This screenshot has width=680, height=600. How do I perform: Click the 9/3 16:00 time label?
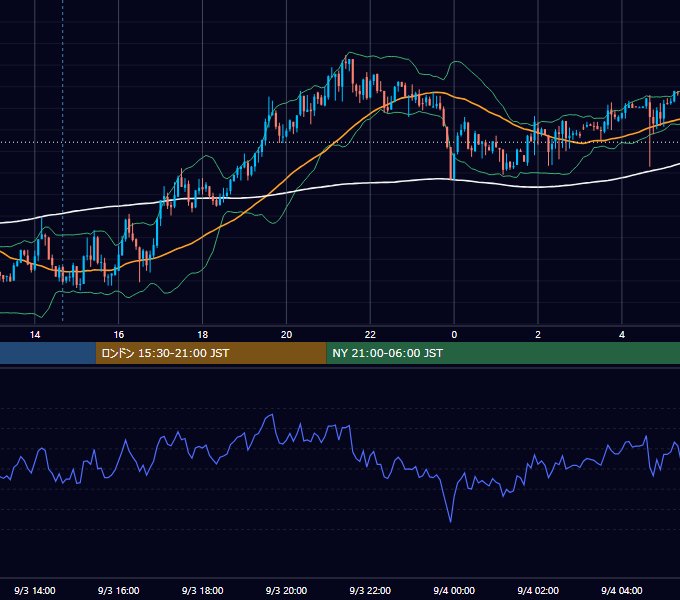click(x=118, y=590)
